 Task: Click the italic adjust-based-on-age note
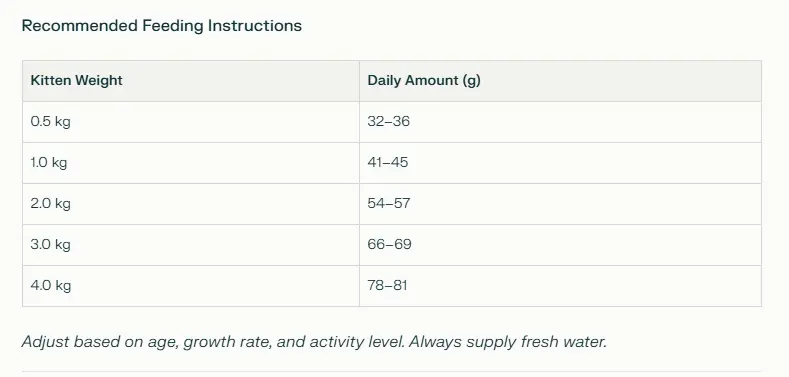314,342
